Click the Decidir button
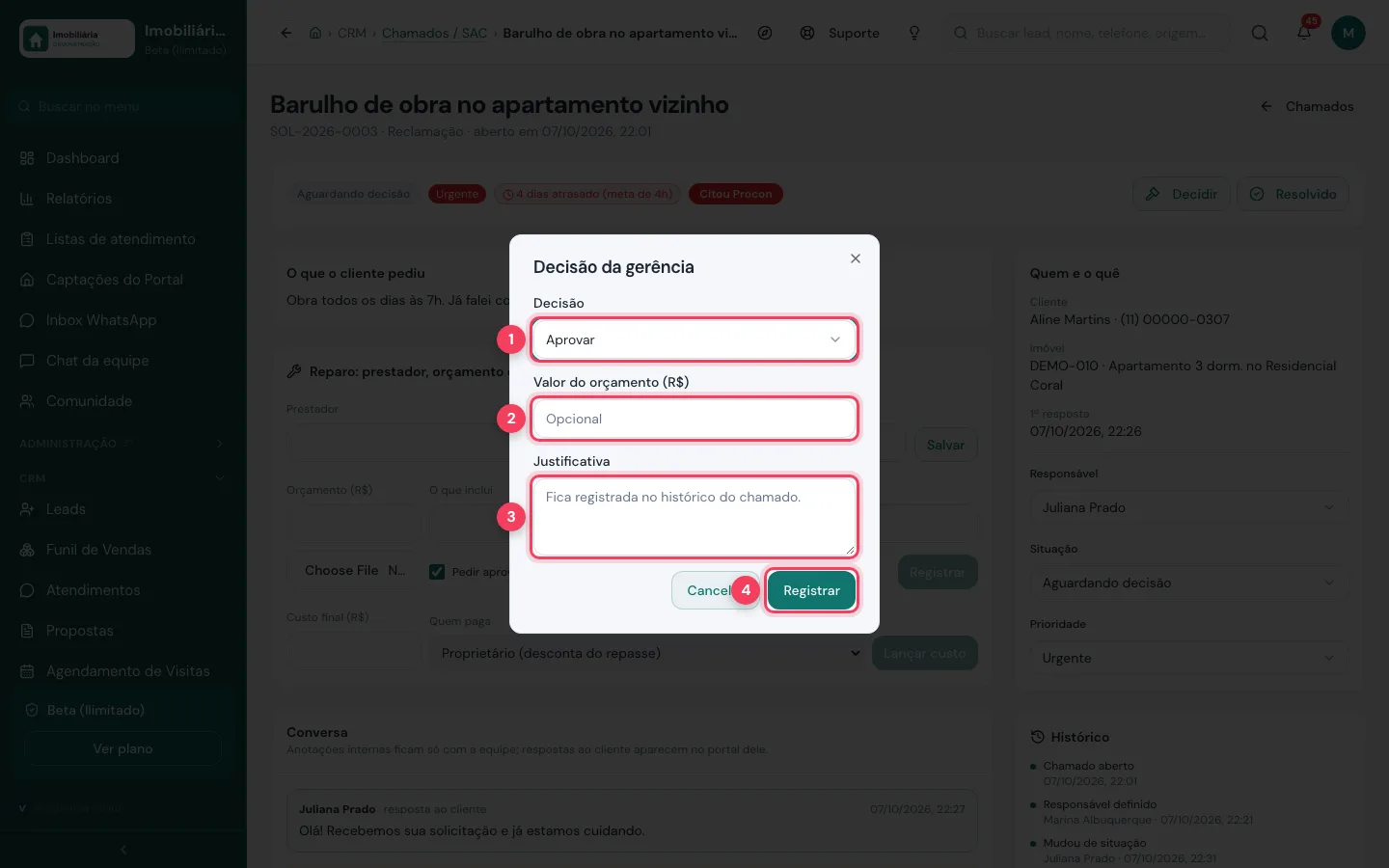Viewport: 1389px width, 868px height. click(x=1182, y=194)
